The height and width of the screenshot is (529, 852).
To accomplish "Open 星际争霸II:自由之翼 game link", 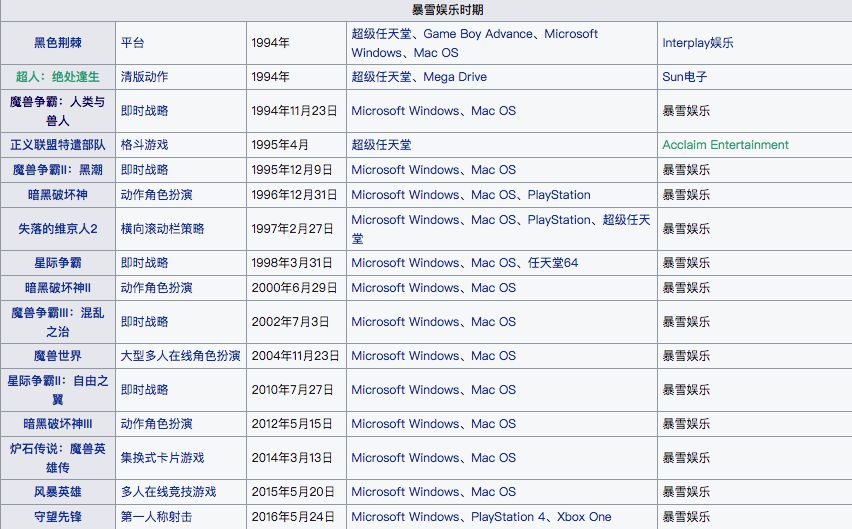I will coord(58,390).
